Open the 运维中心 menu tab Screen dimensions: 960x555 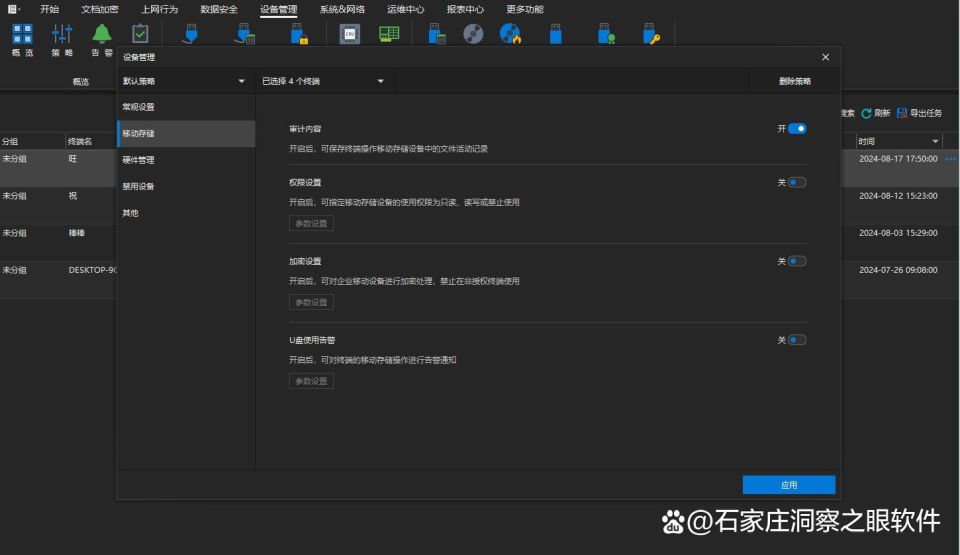point(405,9)
